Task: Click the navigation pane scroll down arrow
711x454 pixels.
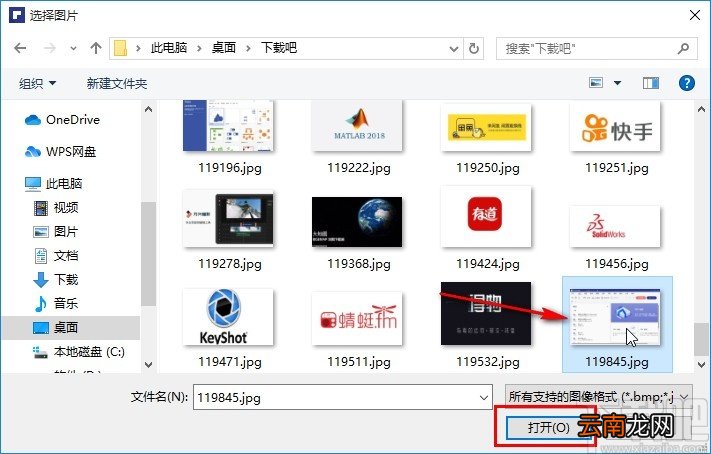Action: tap(148, 364)
